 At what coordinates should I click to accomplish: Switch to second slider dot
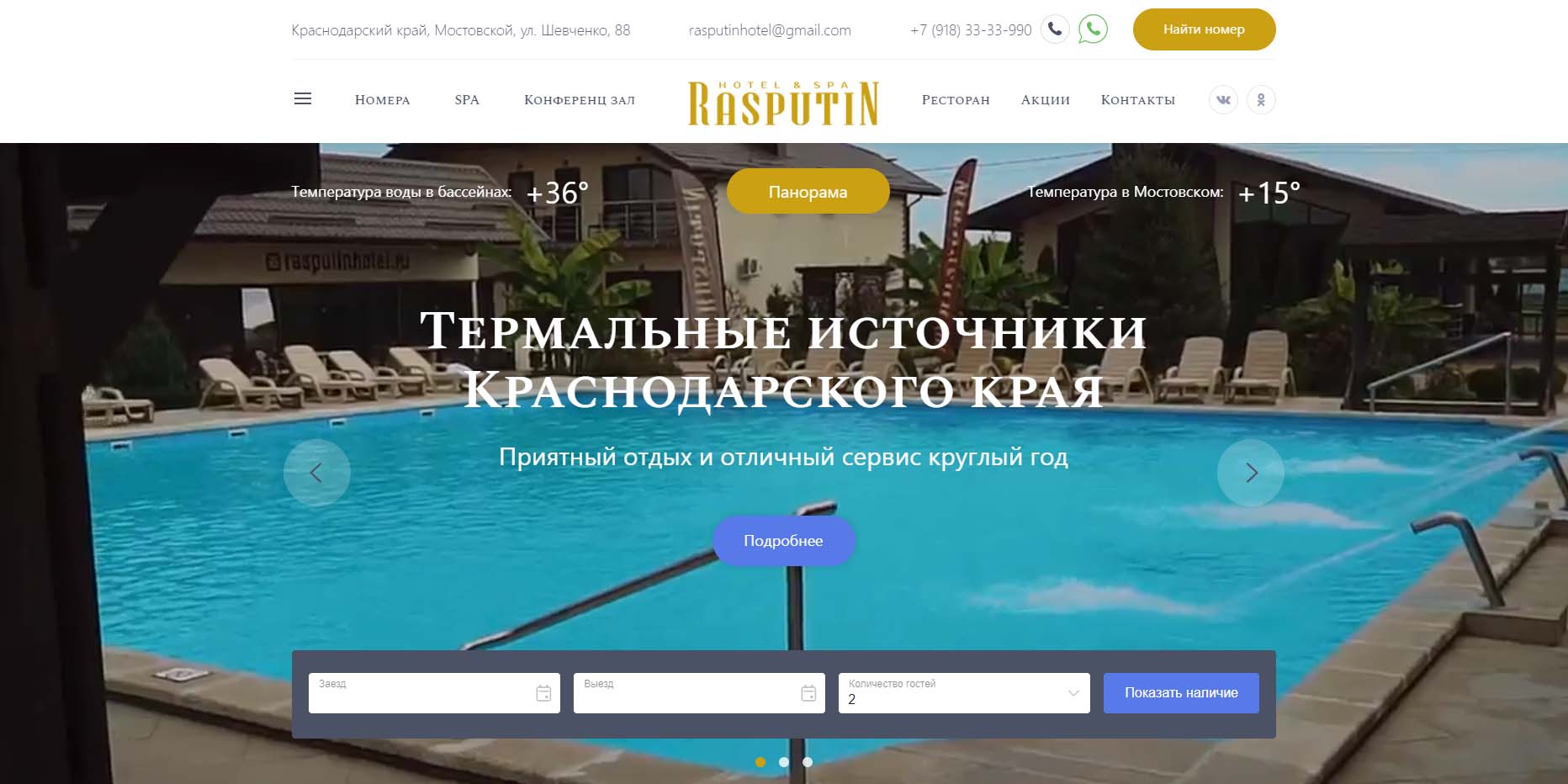(x=784, y=762)
